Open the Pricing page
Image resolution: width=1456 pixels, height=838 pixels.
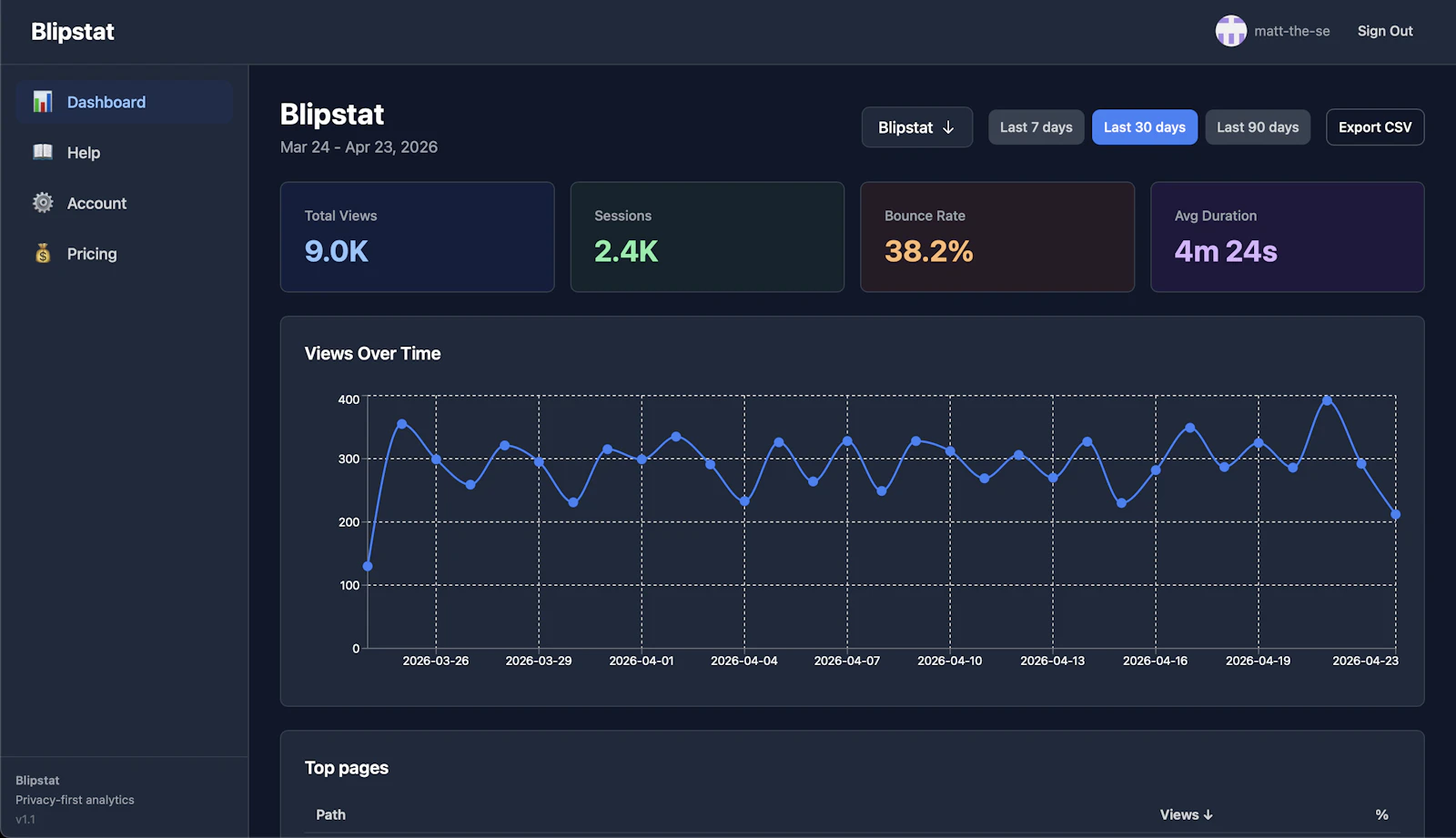point(125,254)
